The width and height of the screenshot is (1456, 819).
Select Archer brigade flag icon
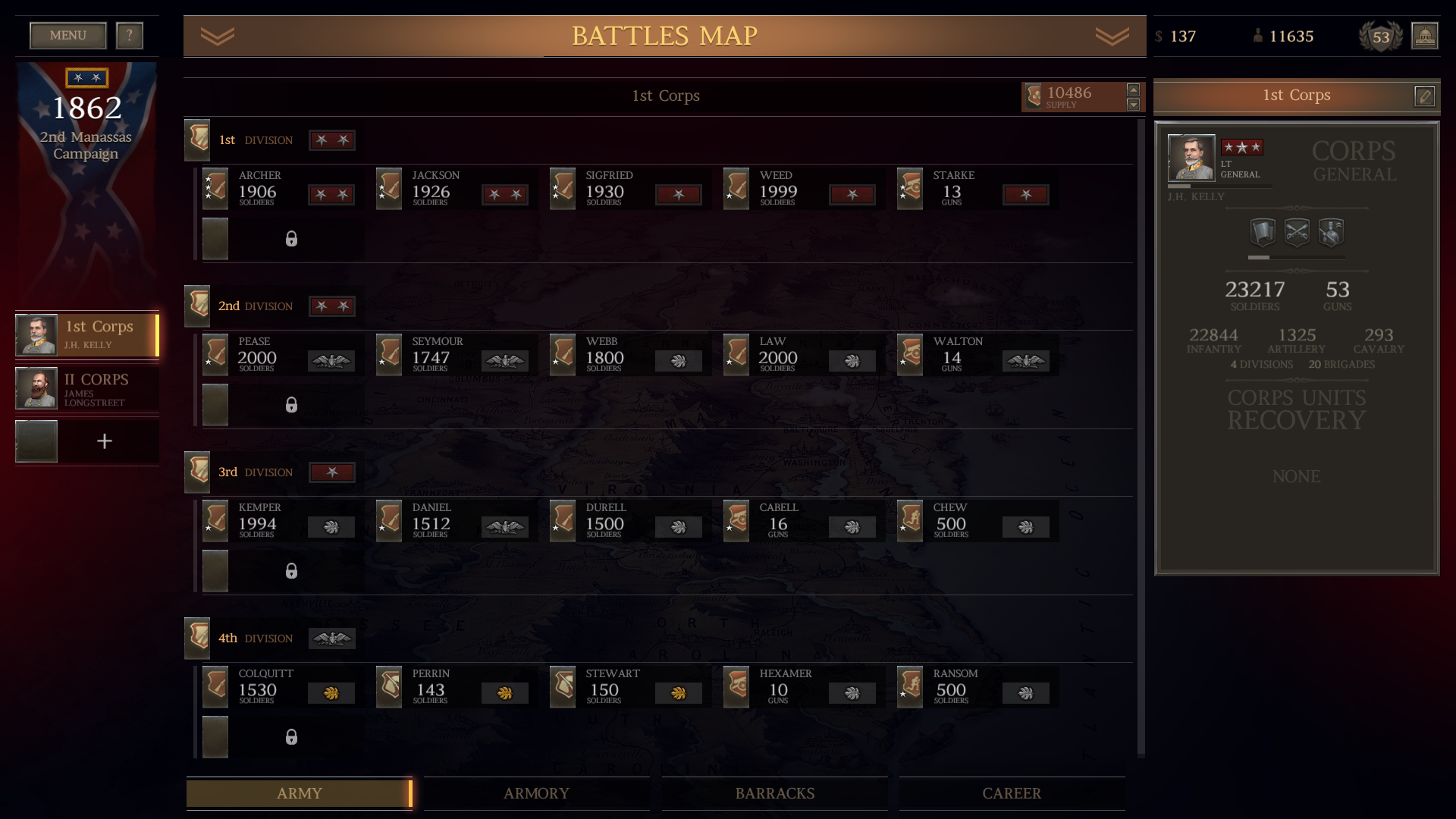(x=215, y=188)
